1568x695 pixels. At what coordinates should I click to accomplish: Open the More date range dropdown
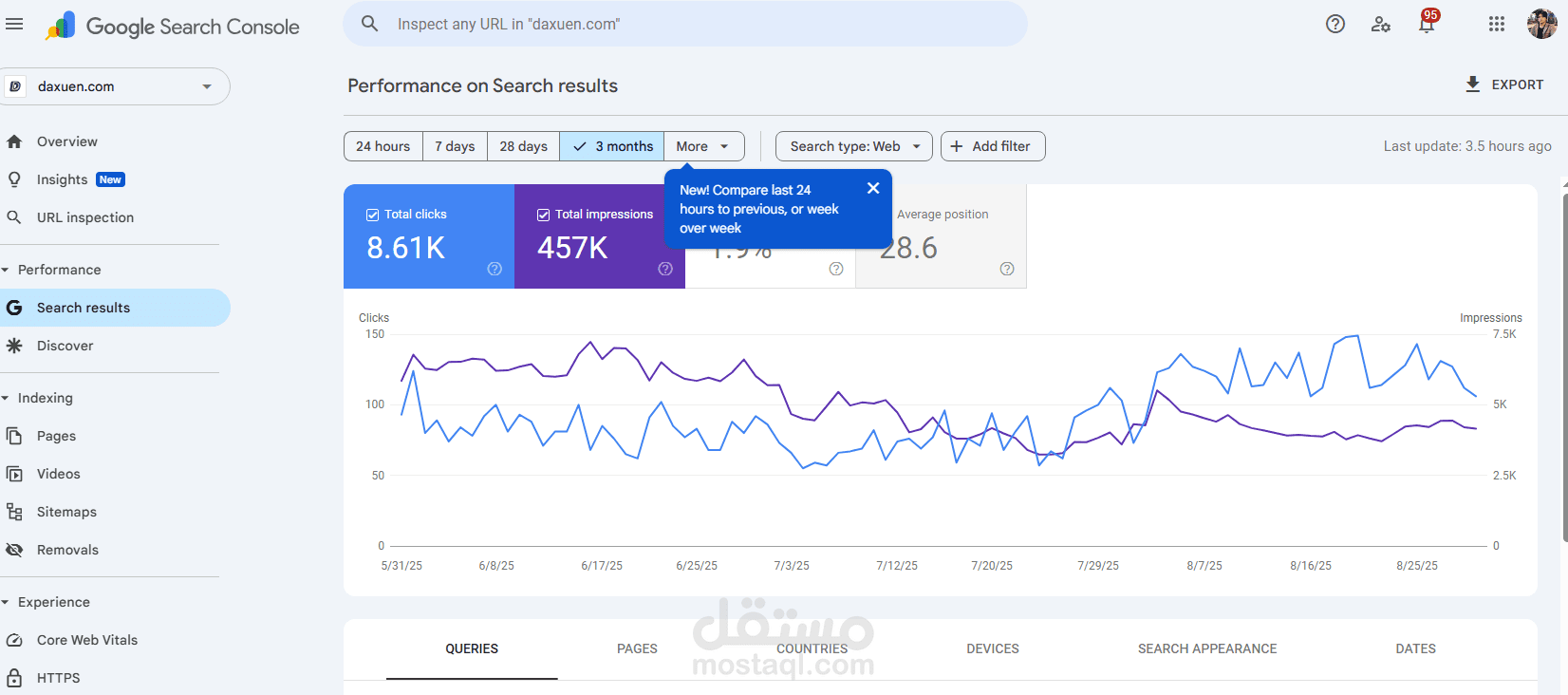(703, 146)
